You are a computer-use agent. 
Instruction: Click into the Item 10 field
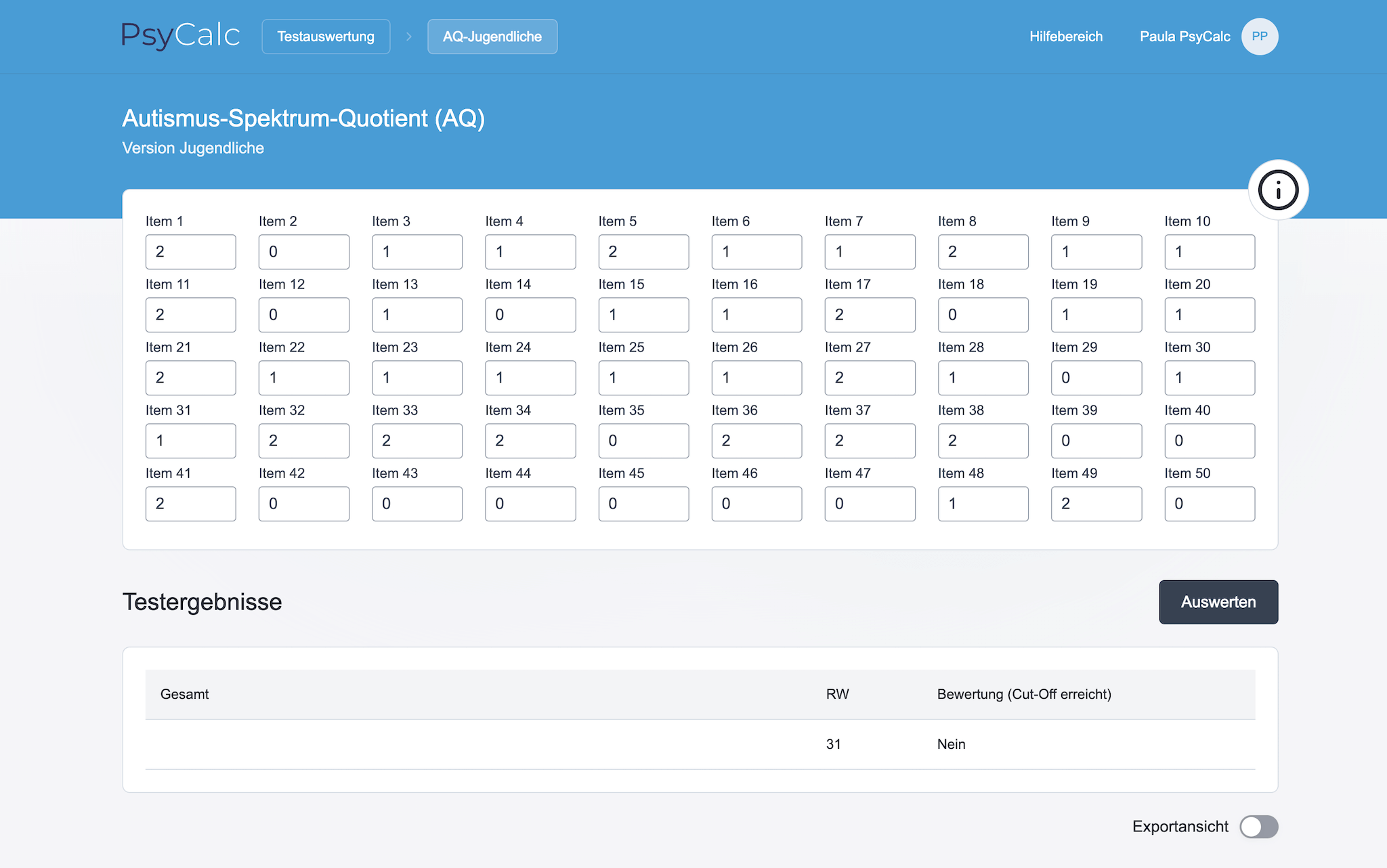pyautogui.click(x=1209, y=252)
